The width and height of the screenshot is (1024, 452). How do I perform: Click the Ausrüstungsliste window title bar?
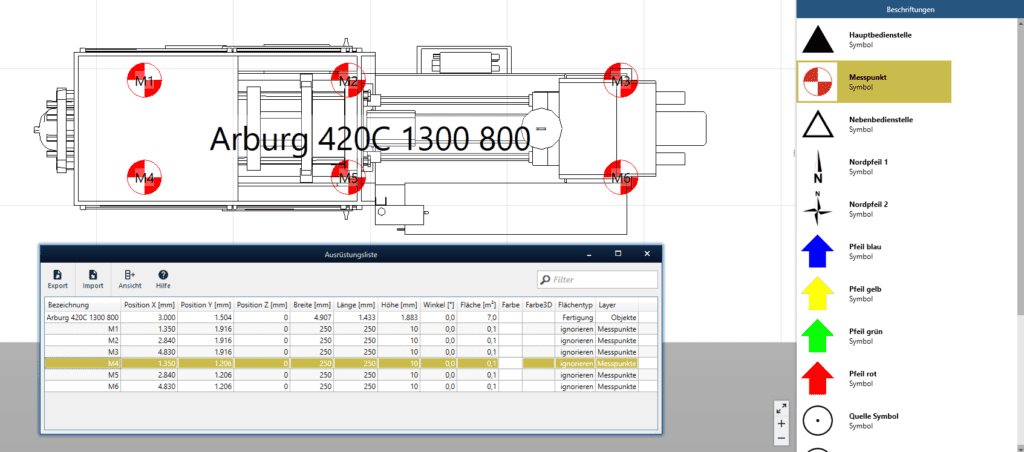[x=351, y=254]
